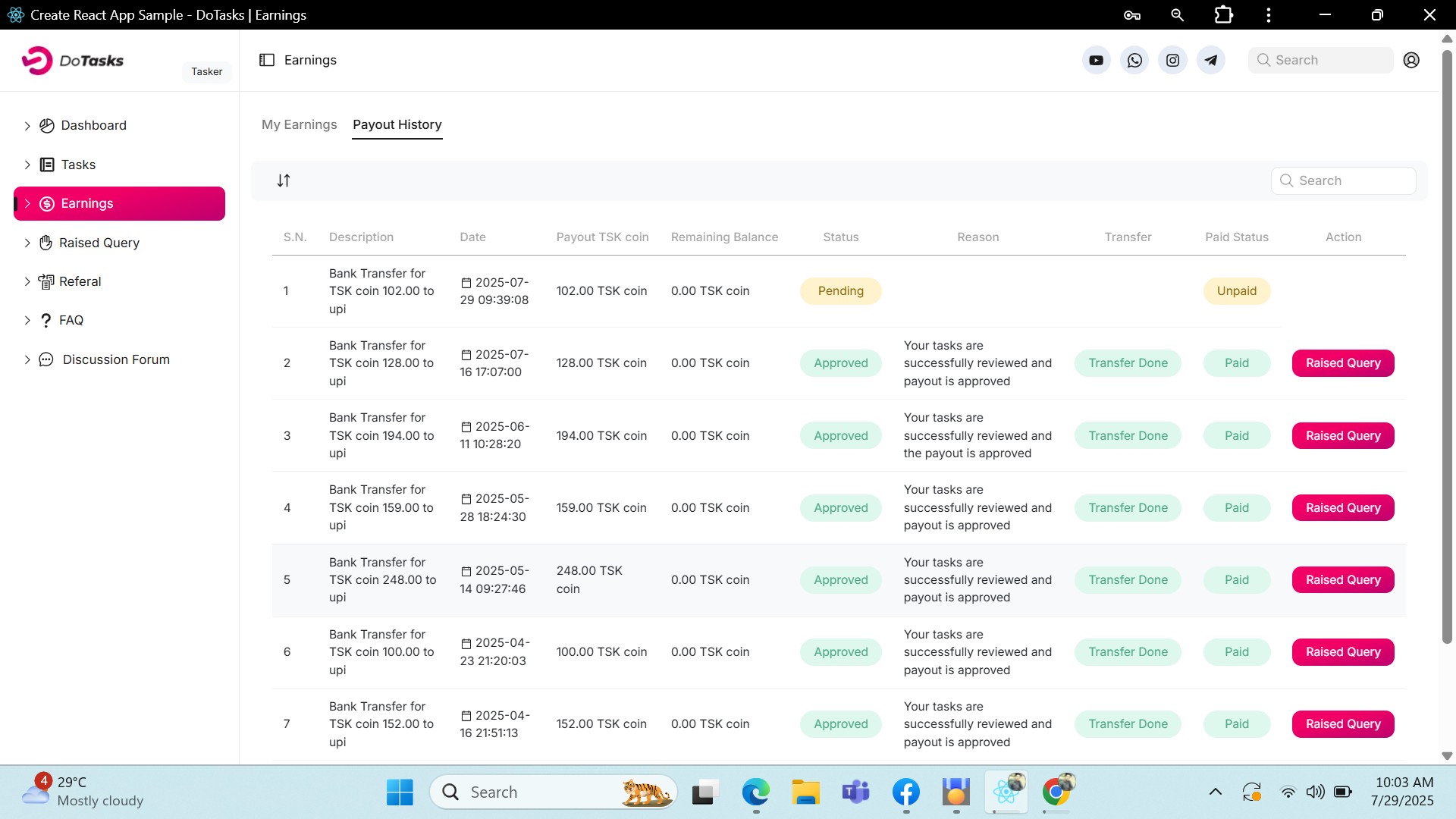Select the Payout History tab
This screenshot has width=1456, height=819.
pos(397,124)
